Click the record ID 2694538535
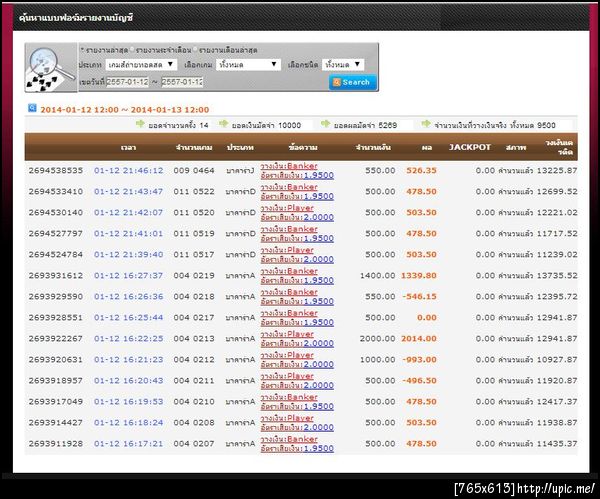 pyautogui.click(x=55, y=171)
